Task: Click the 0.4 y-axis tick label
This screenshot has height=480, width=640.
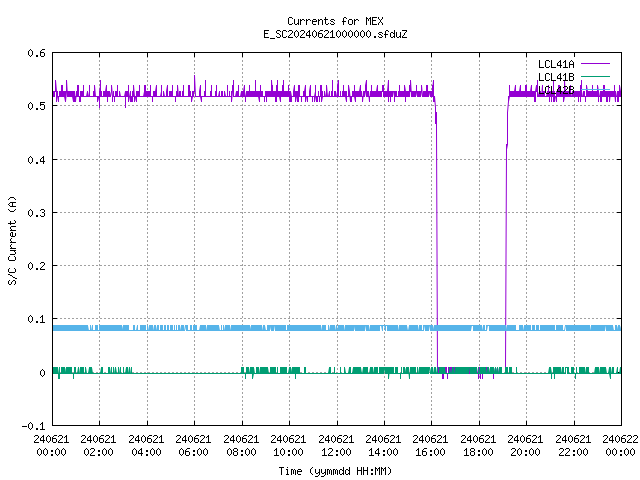Action: [x=36, y=160]
